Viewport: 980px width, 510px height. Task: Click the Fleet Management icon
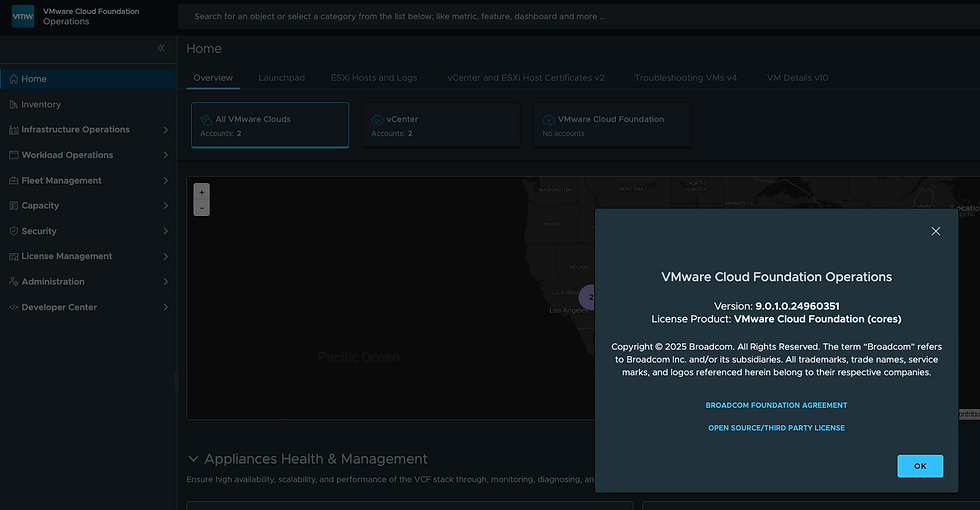click(14, 181)
